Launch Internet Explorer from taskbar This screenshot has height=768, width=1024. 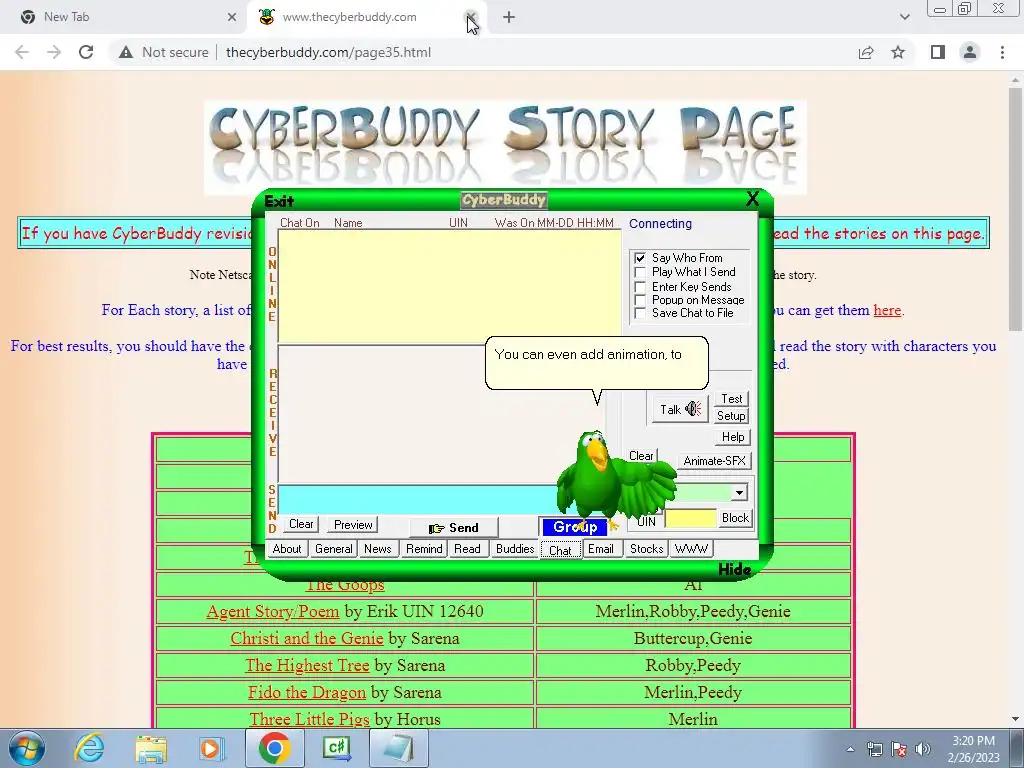pos(89,748)
